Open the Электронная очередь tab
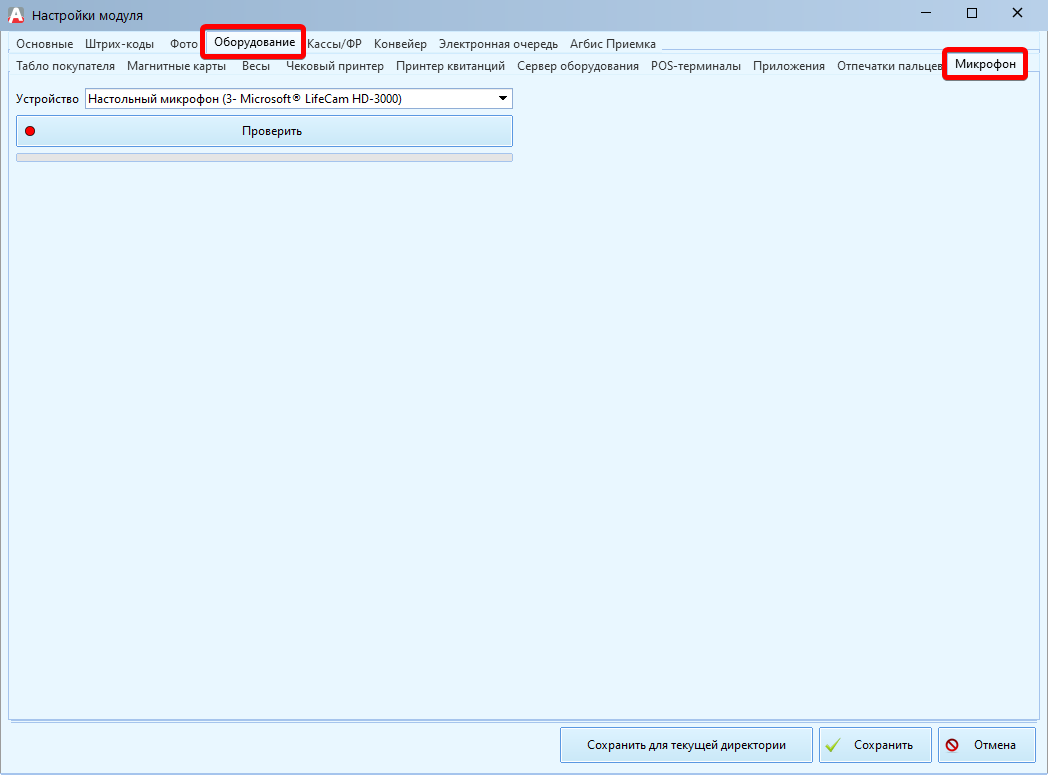Viewport: 1048px width, 775px height. point(498,44)
